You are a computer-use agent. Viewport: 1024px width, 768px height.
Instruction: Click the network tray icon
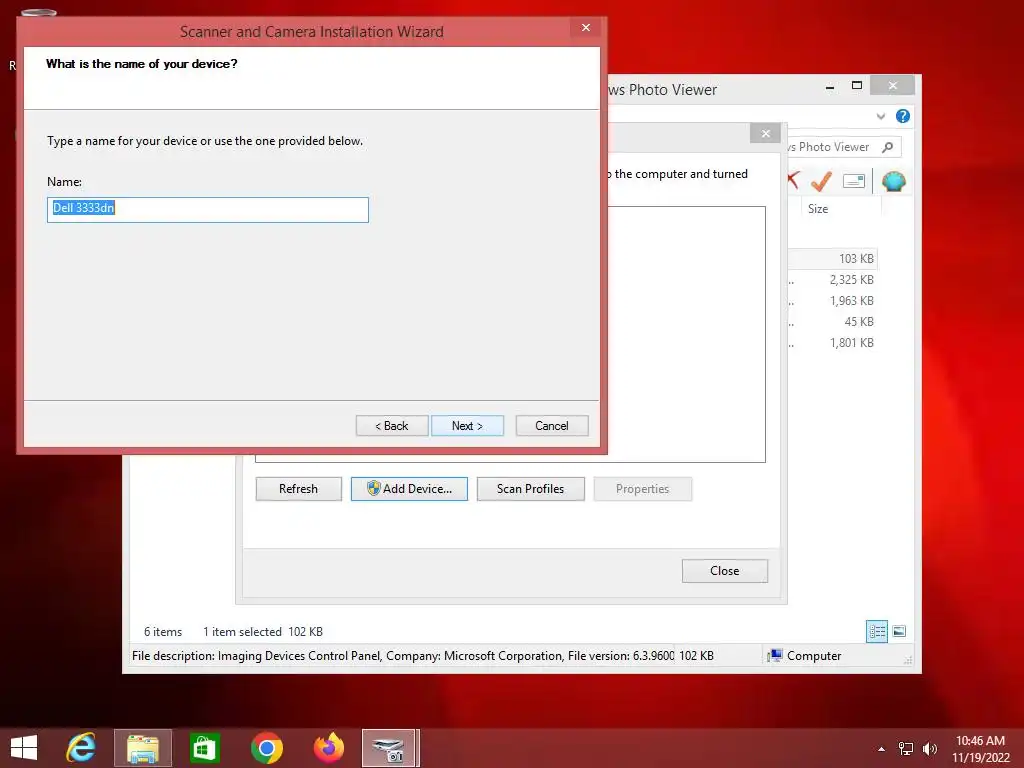coord(906,748)
